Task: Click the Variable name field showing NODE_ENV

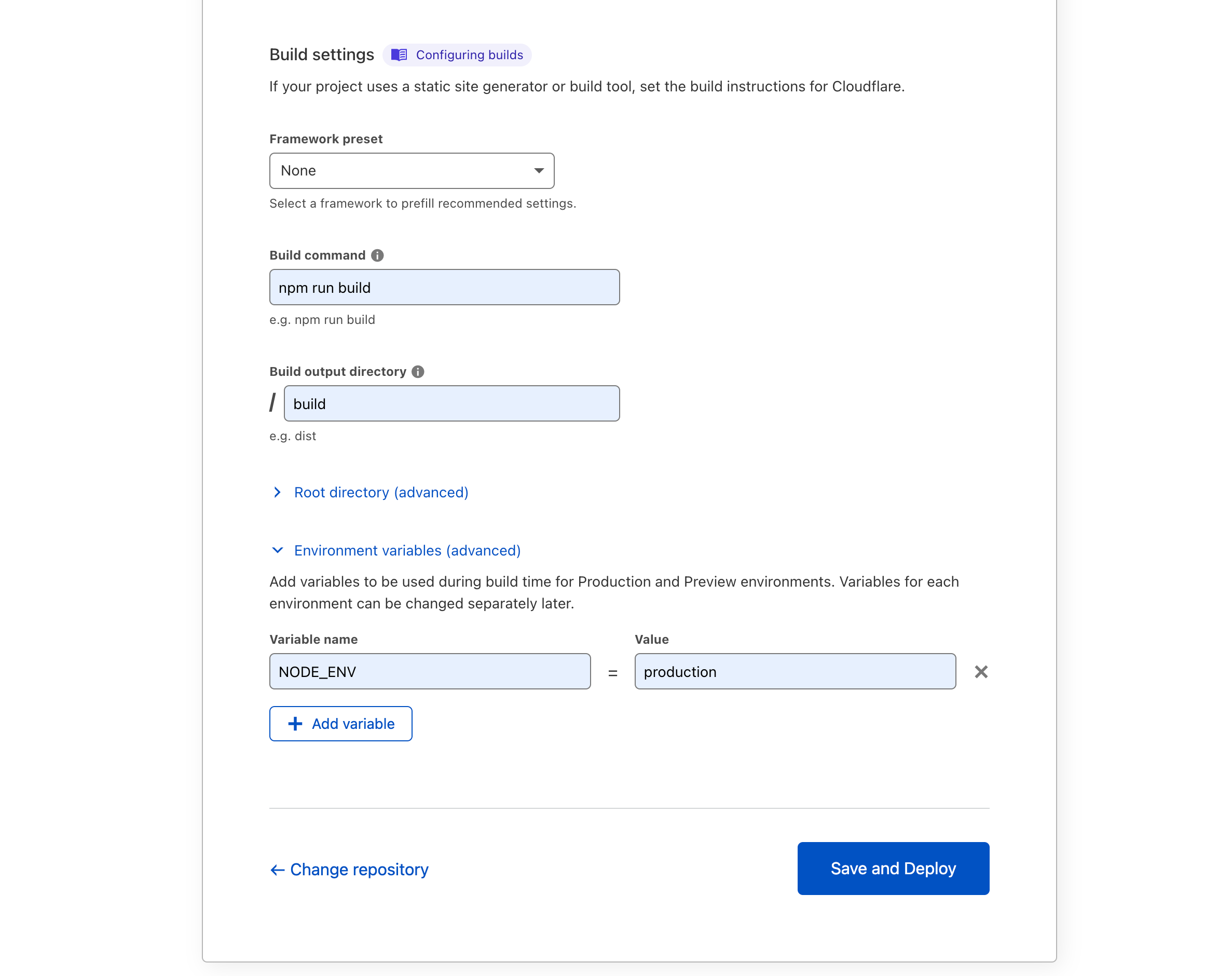Action: (x=430, y=671)
